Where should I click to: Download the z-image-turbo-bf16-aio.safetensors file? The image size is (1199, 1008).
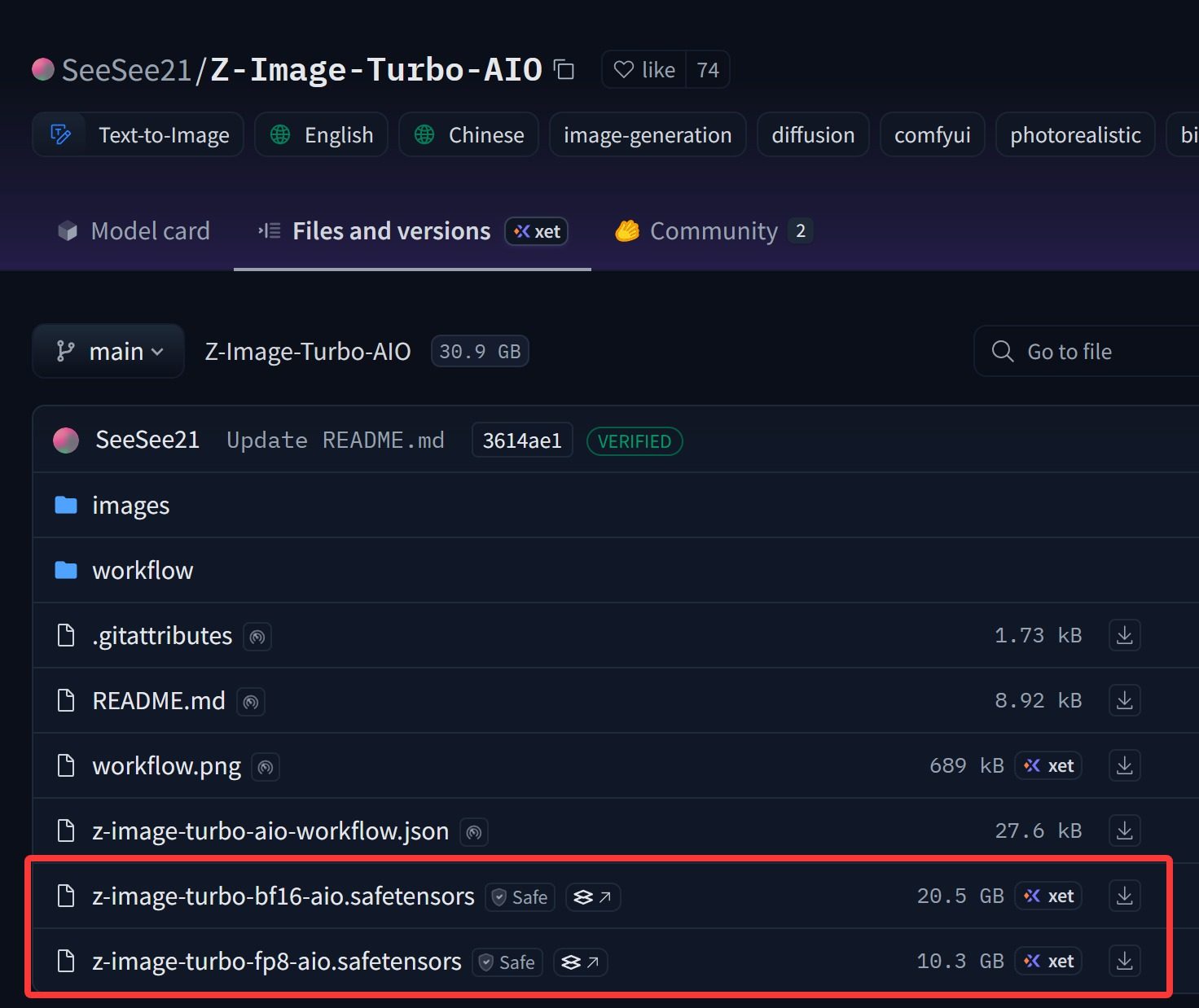[x=1124, y=896]
